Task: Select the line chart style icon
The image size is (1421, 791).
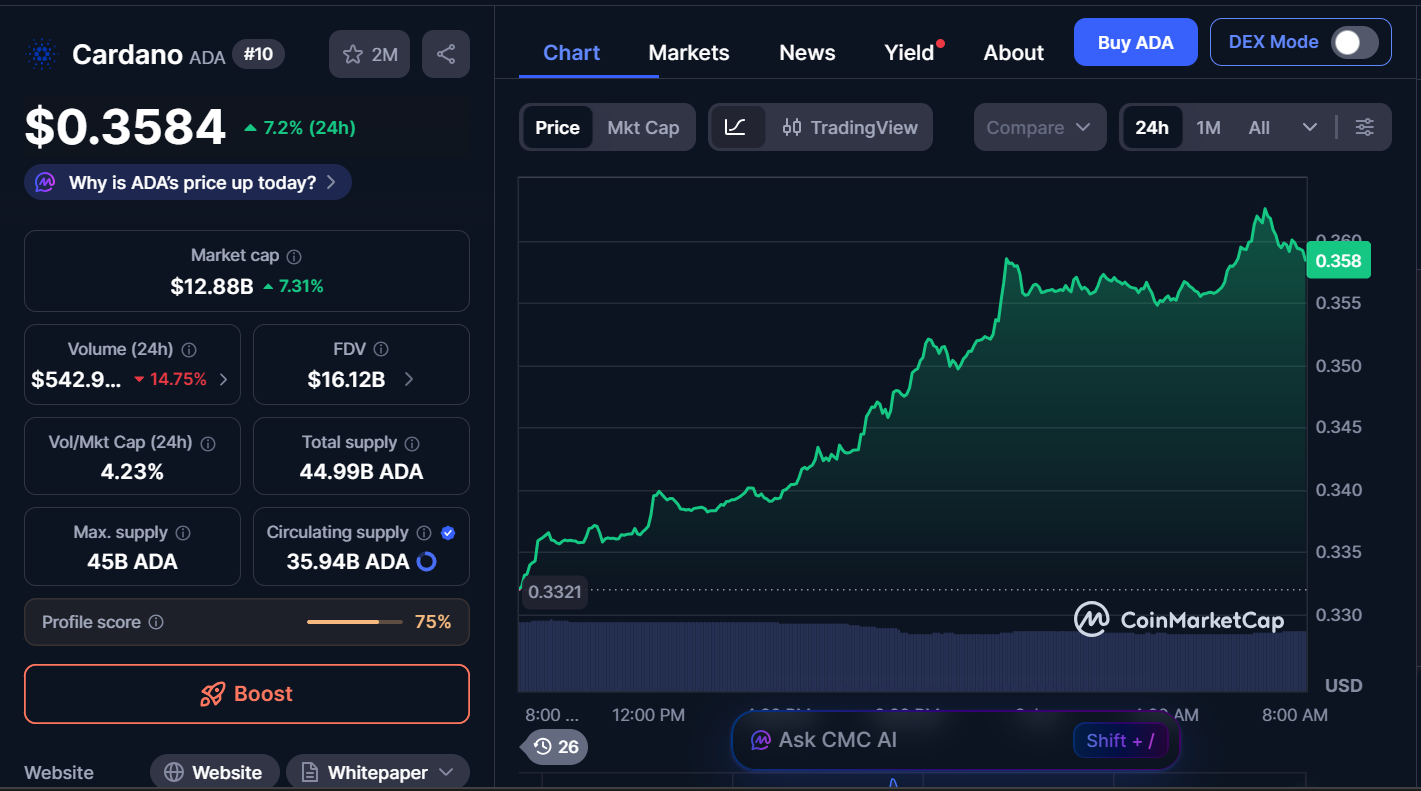Action: pos(737,127)
